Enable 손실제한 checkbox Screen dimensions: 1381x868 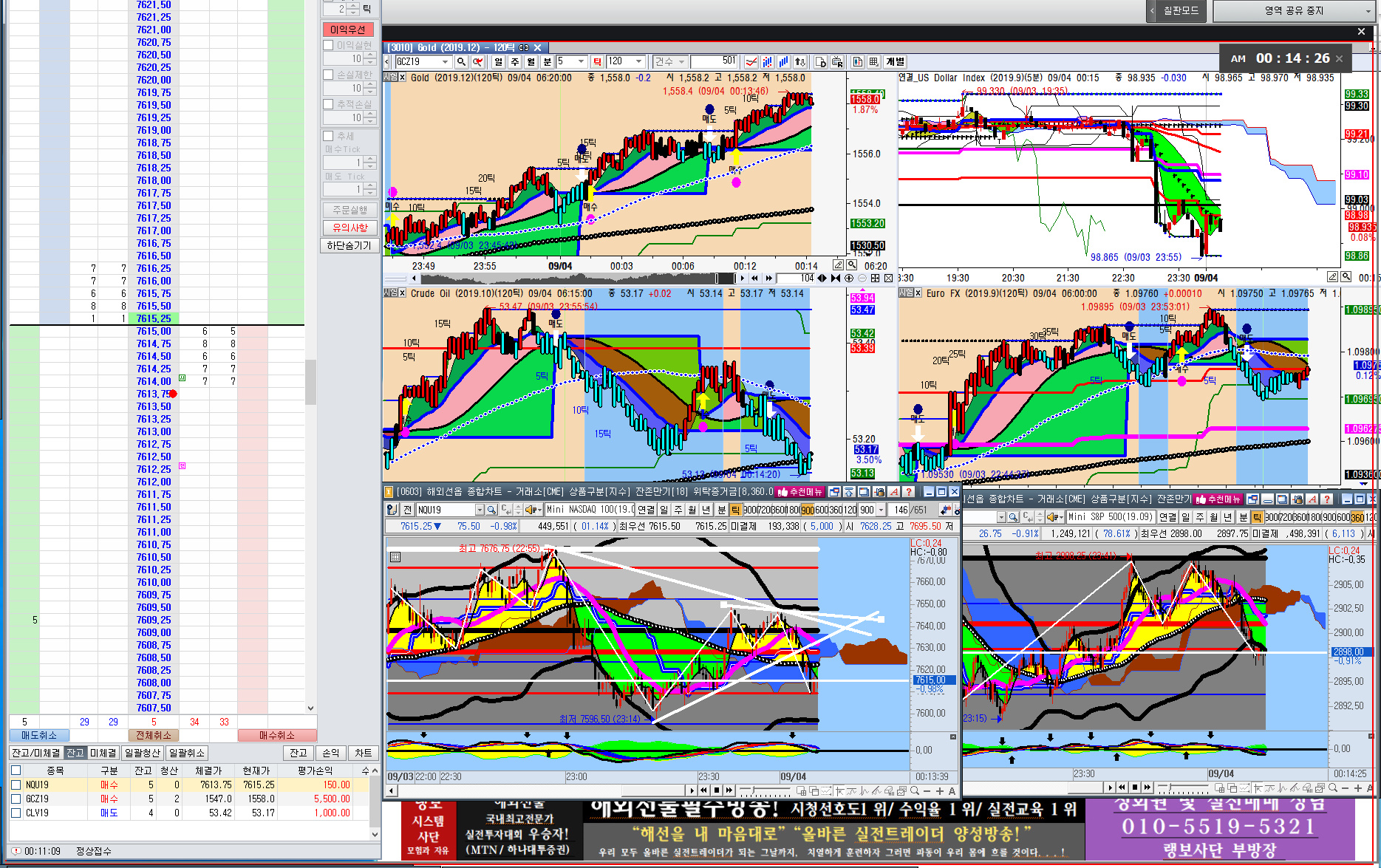coord(328,75)
